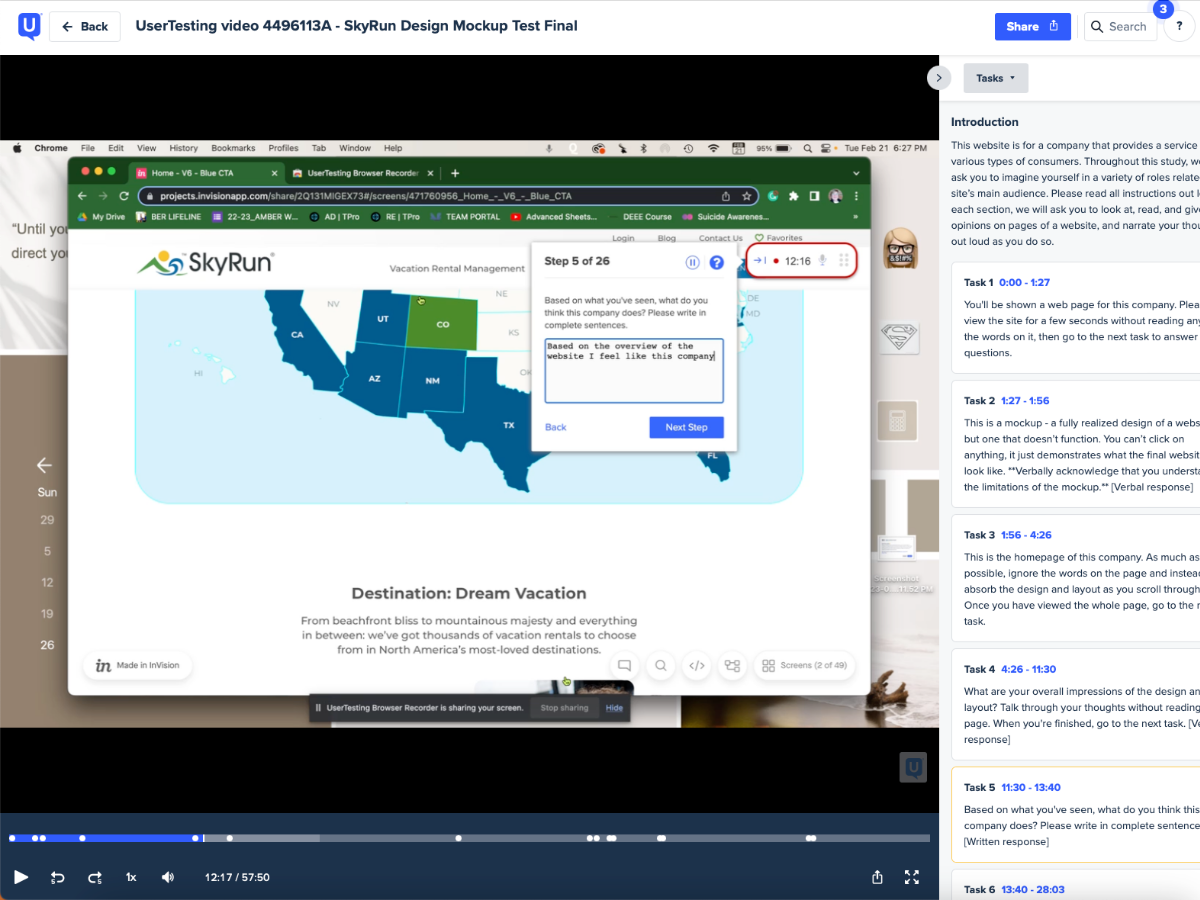The image size is (1200, 900).
Task: Click the Step 5 of 26 pause icon
Action: (692, 262)
